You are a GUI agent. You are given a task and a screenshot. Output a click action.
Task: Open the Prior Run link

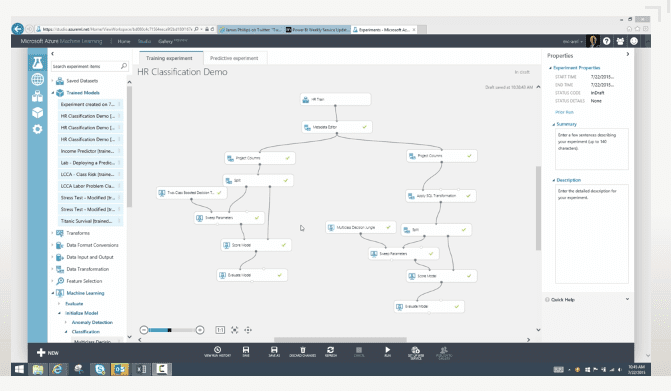tap(564, 112)
